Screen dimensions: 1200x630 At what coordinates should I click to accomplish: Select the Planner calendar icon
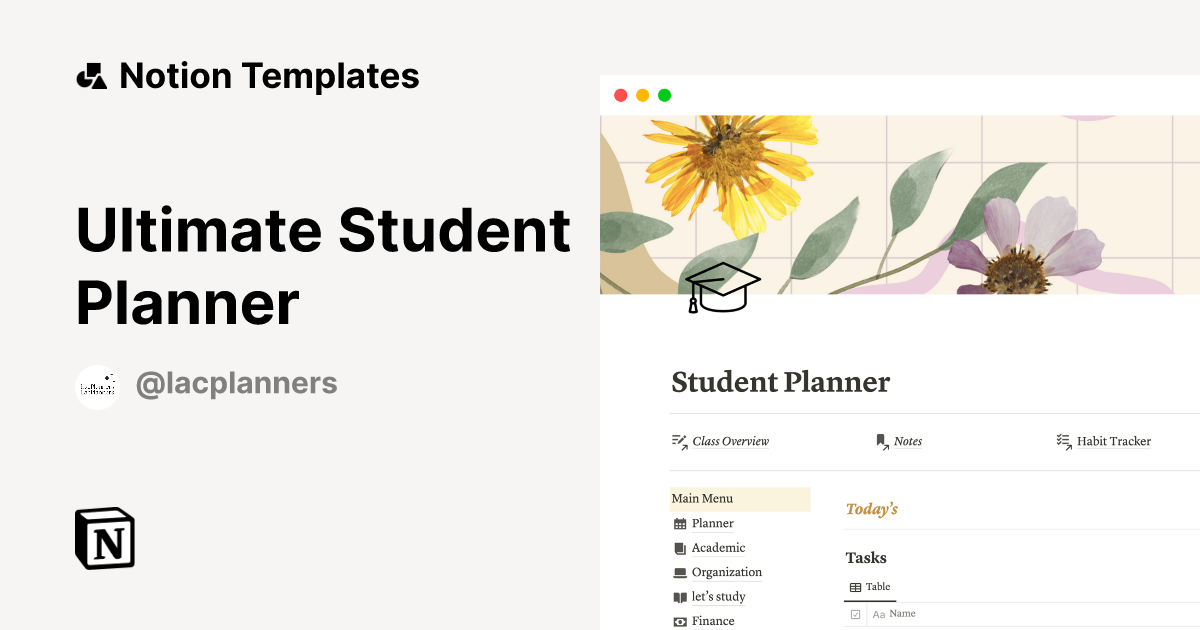tap(679, 523)
